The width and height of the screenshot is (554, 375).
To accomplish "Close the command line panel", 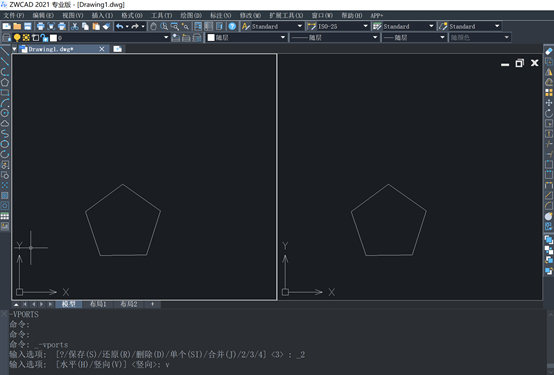I will (4, 314).
